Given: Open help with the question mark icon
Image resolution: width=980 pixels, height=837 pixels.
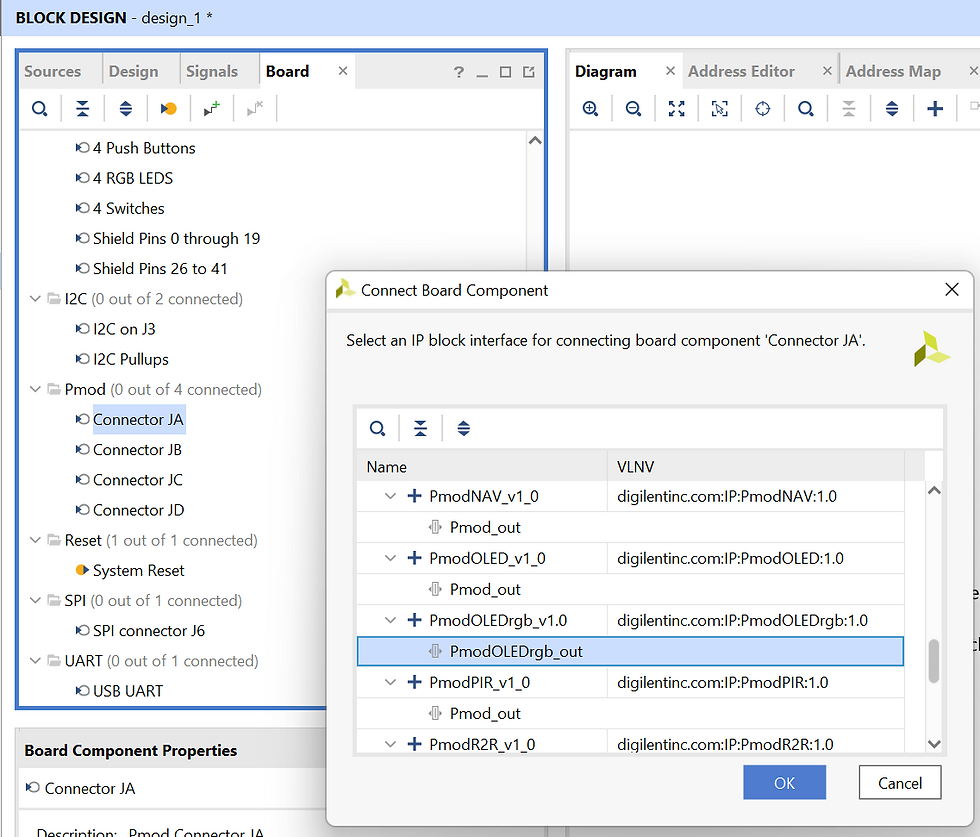Looking at the screenshot, I should tap(459, 72).
